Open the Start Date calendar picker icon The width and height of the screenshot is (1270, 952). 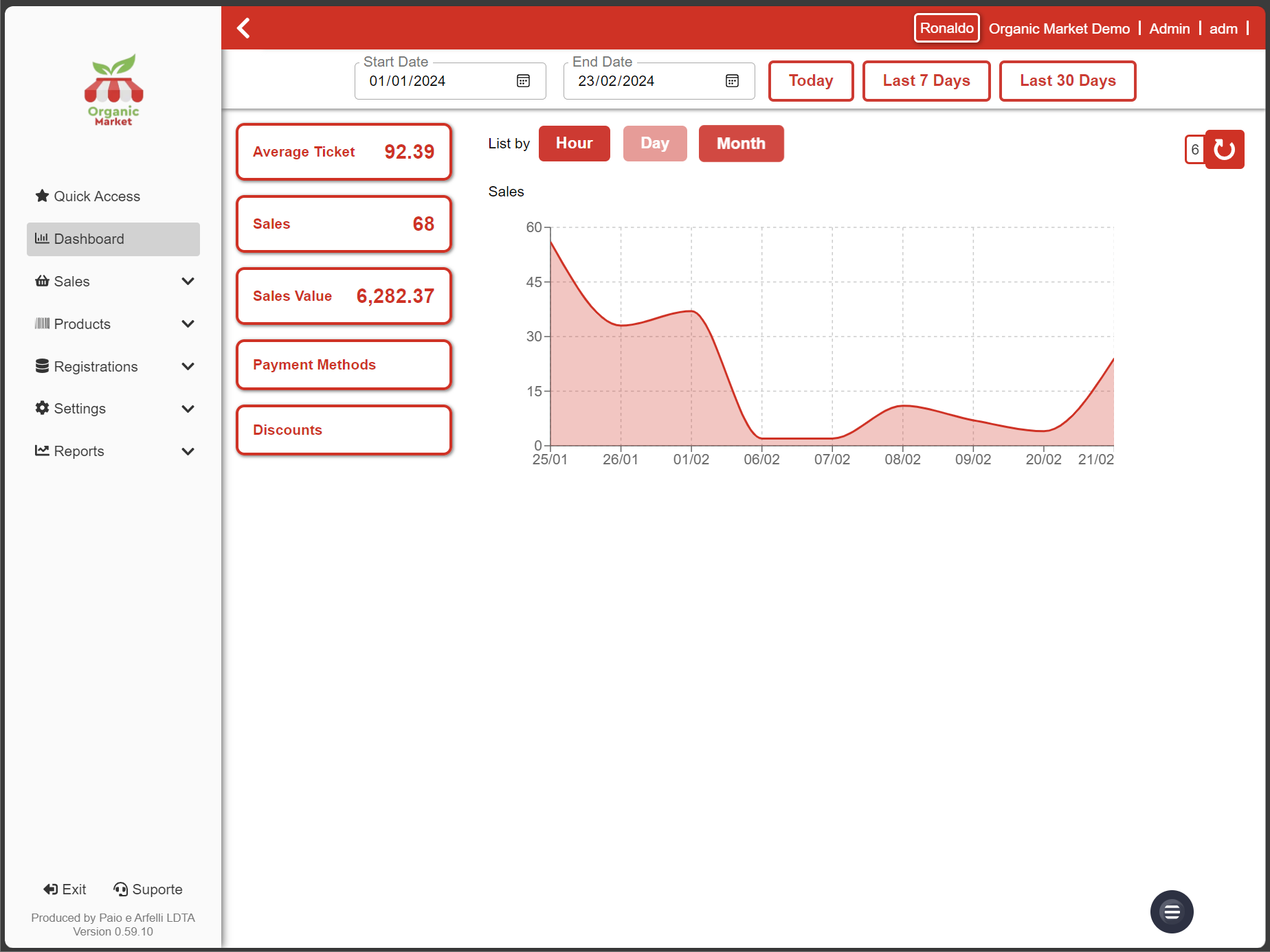[523, 81]
